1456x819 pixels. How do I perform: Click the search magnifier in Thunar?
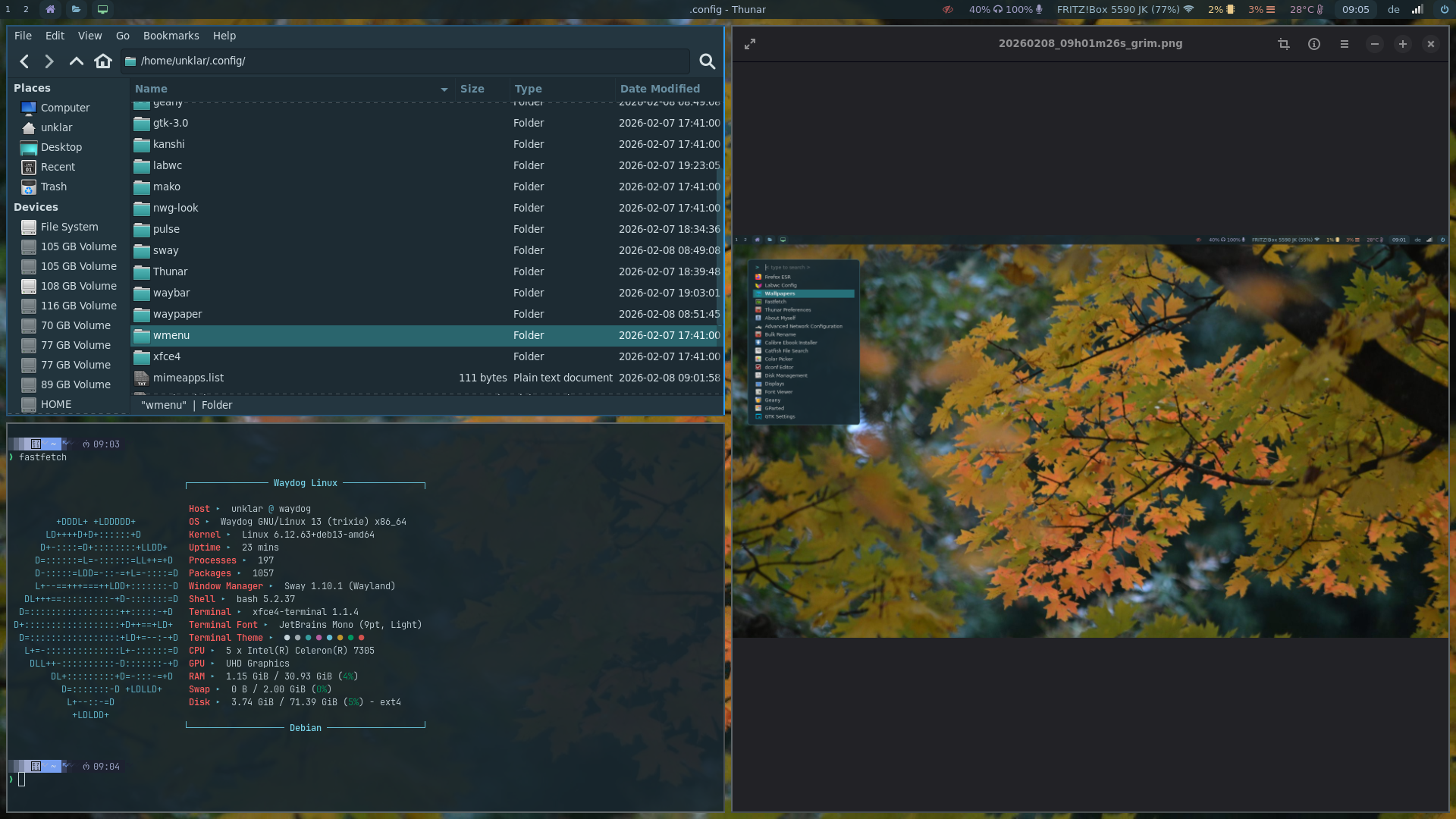[x=707, y=61]
